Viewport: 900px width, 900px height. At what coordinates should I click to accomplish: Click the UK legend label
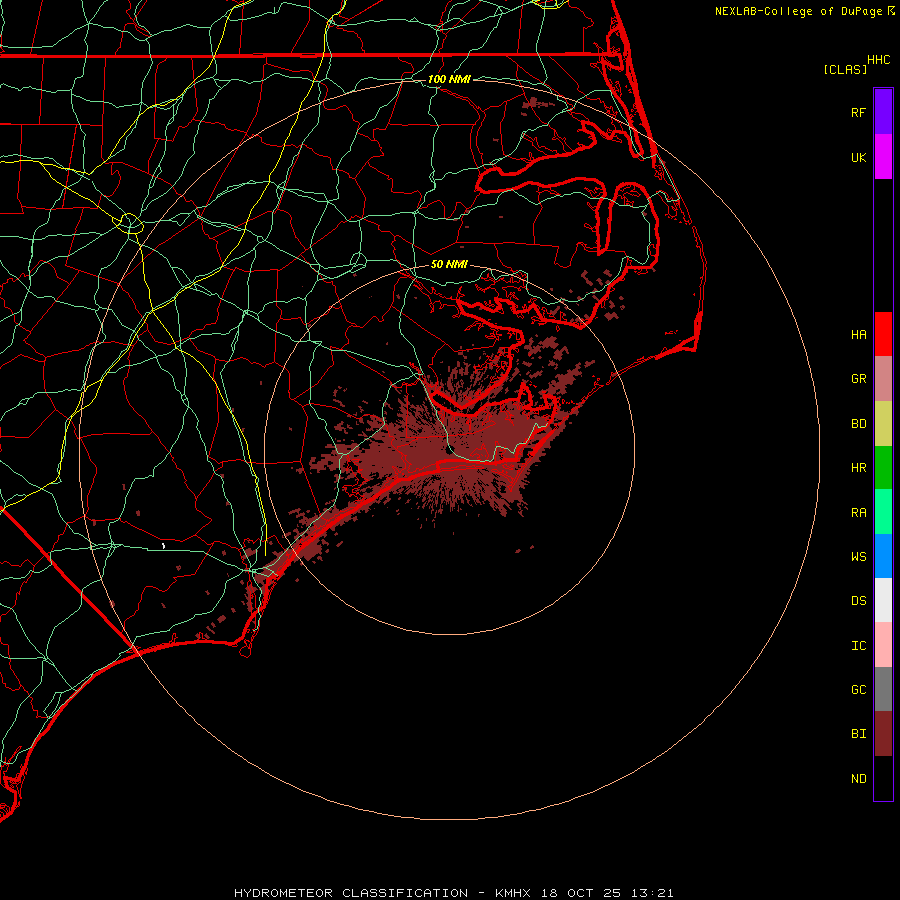(x=858, y=157)
